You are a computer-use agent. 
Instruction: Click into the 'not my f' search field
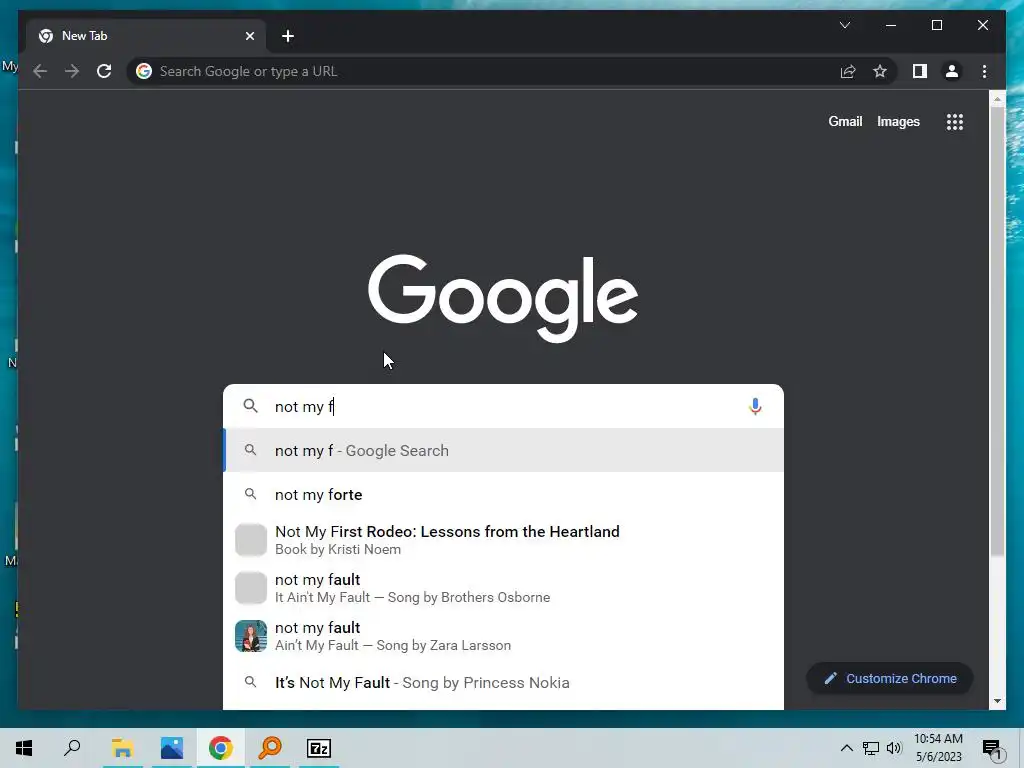[503, 406]
